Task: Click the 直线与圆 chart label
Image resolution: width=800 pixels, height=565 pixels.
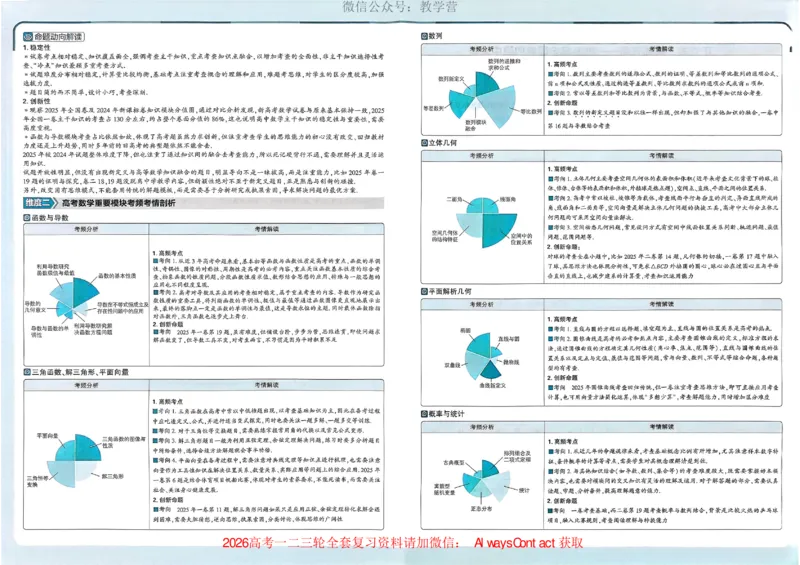Action: [x=509, y=339]
